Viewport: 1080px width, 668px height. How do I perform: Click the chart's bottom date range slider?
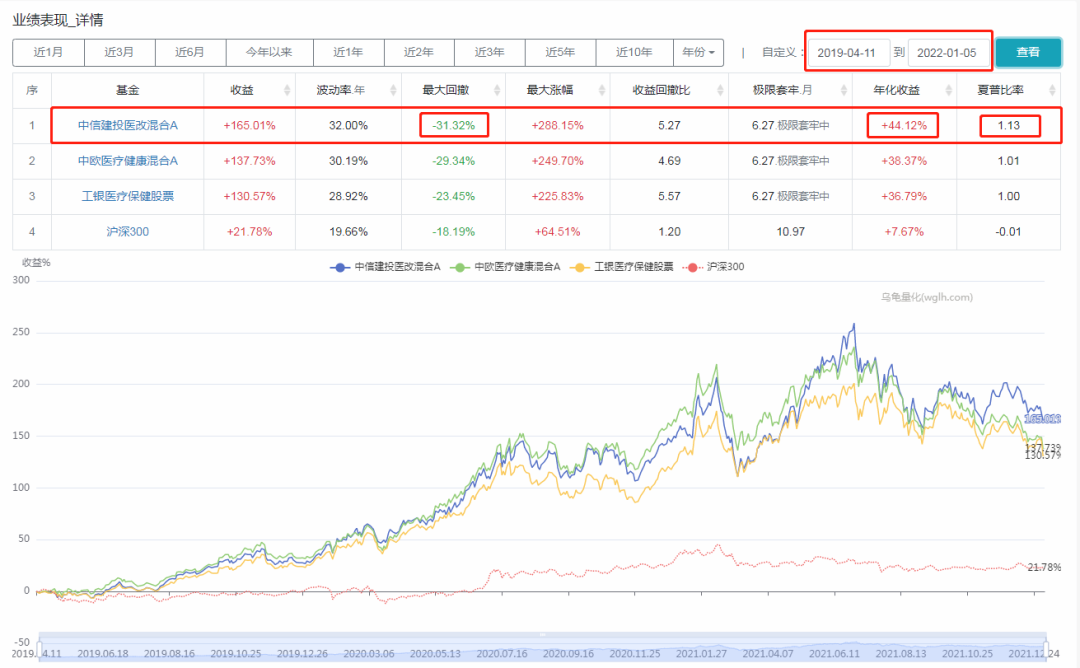click(540, 648)
